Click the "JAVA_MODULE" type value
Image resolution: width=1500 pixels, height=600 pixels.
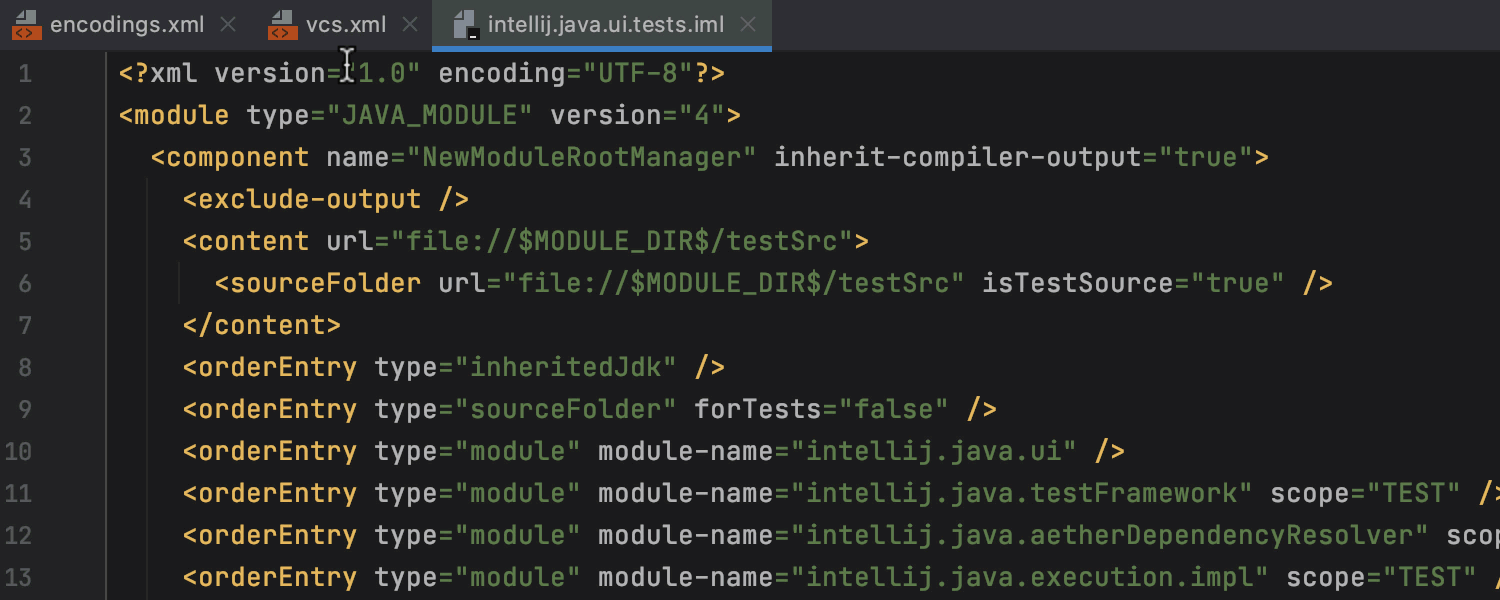point(429,116)
